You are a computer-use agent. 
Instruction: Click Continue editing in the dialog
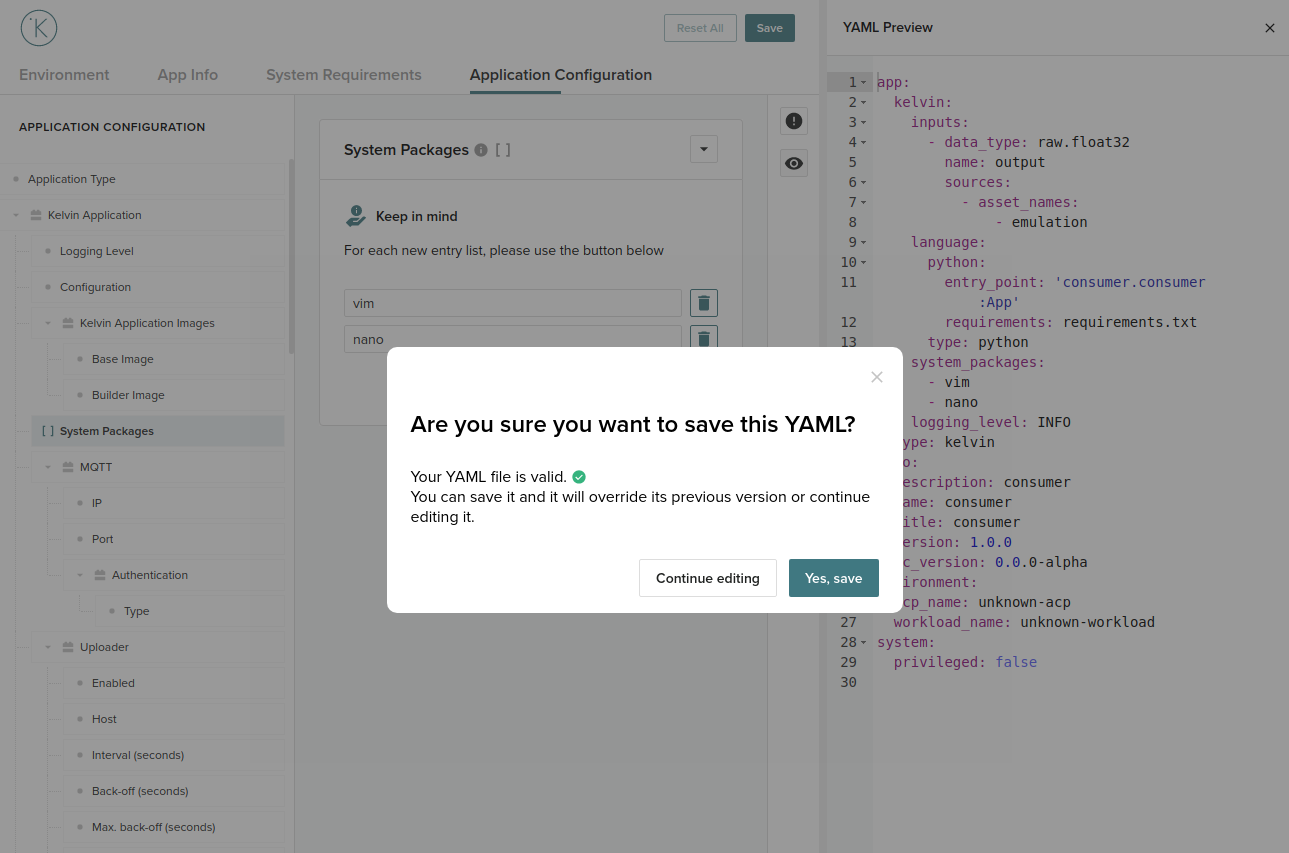(708, 578)
